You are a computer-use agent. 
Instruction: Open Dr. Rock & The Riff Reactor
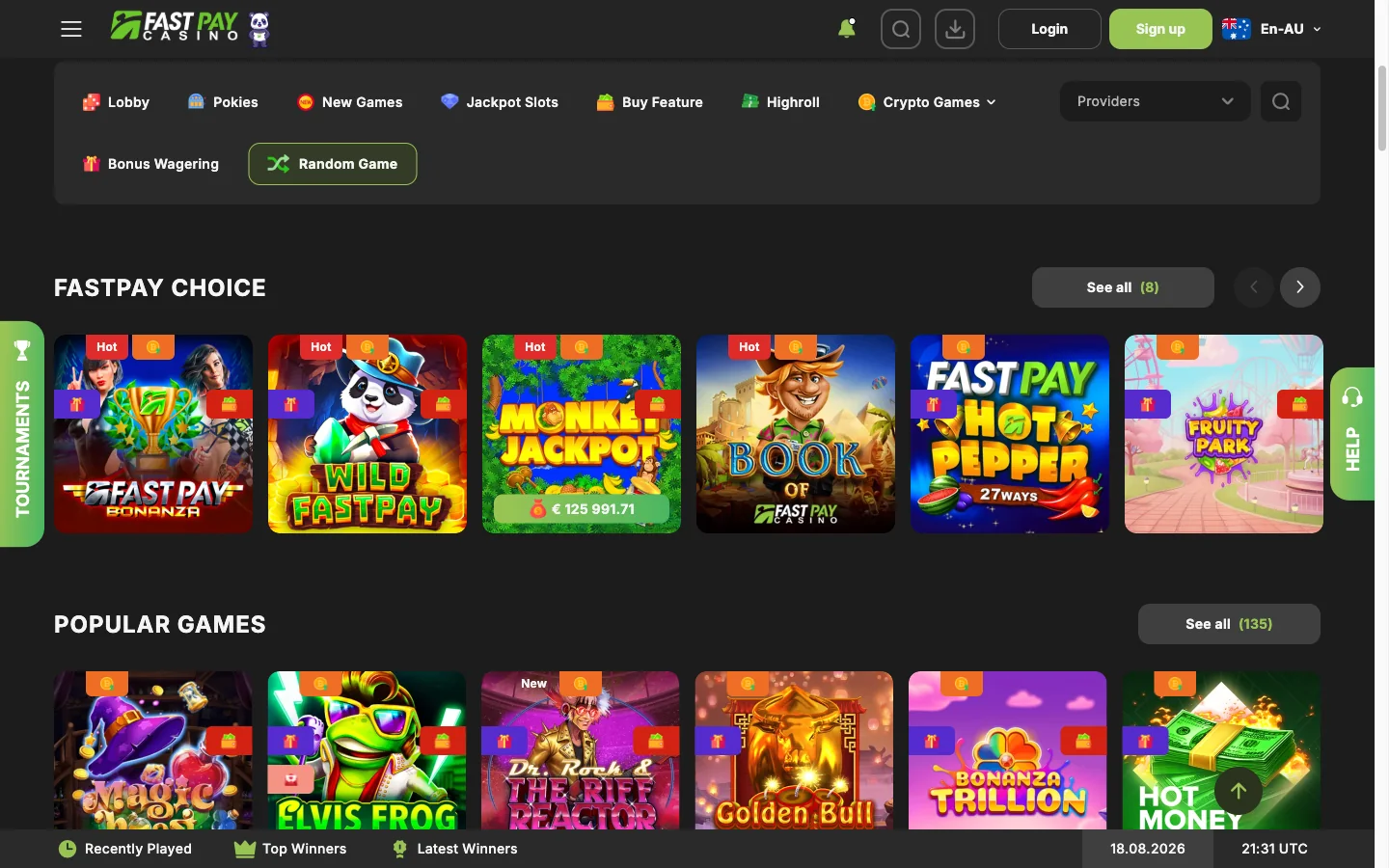point(581,750)
